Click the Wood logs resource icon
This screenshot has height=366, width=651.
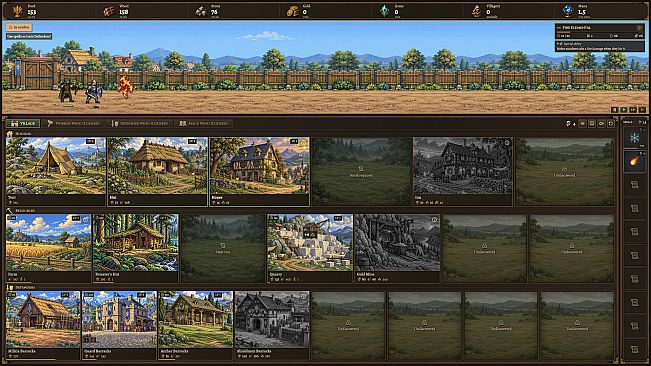[109, 11]
